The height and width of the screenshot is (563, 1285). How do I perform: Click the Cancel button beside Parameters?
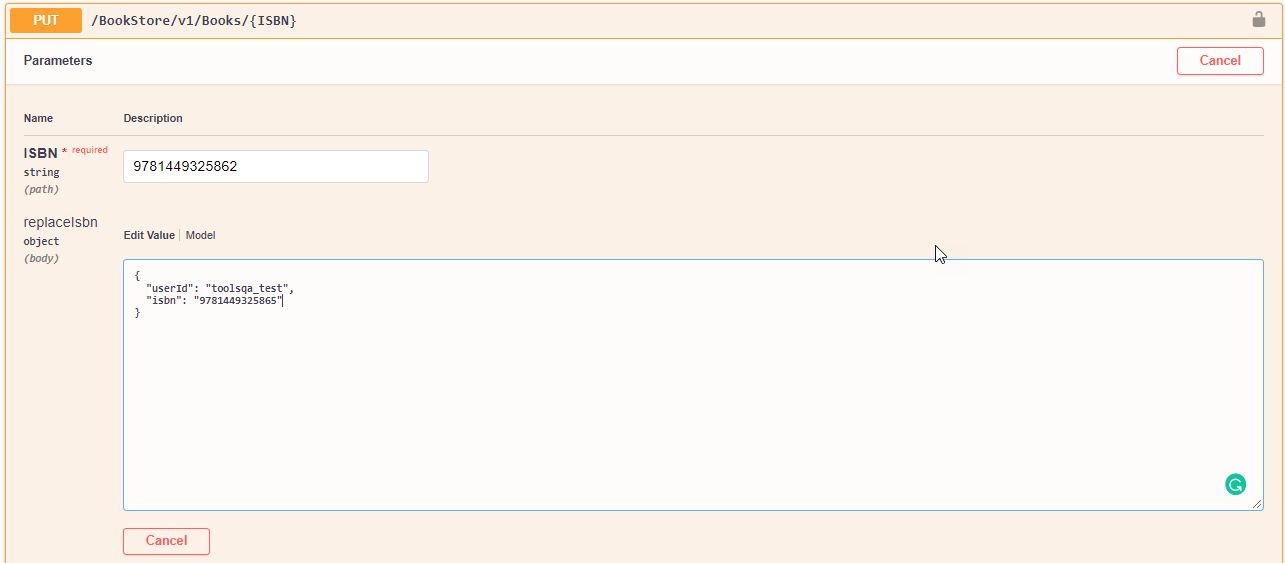(x=1220, y=61)
